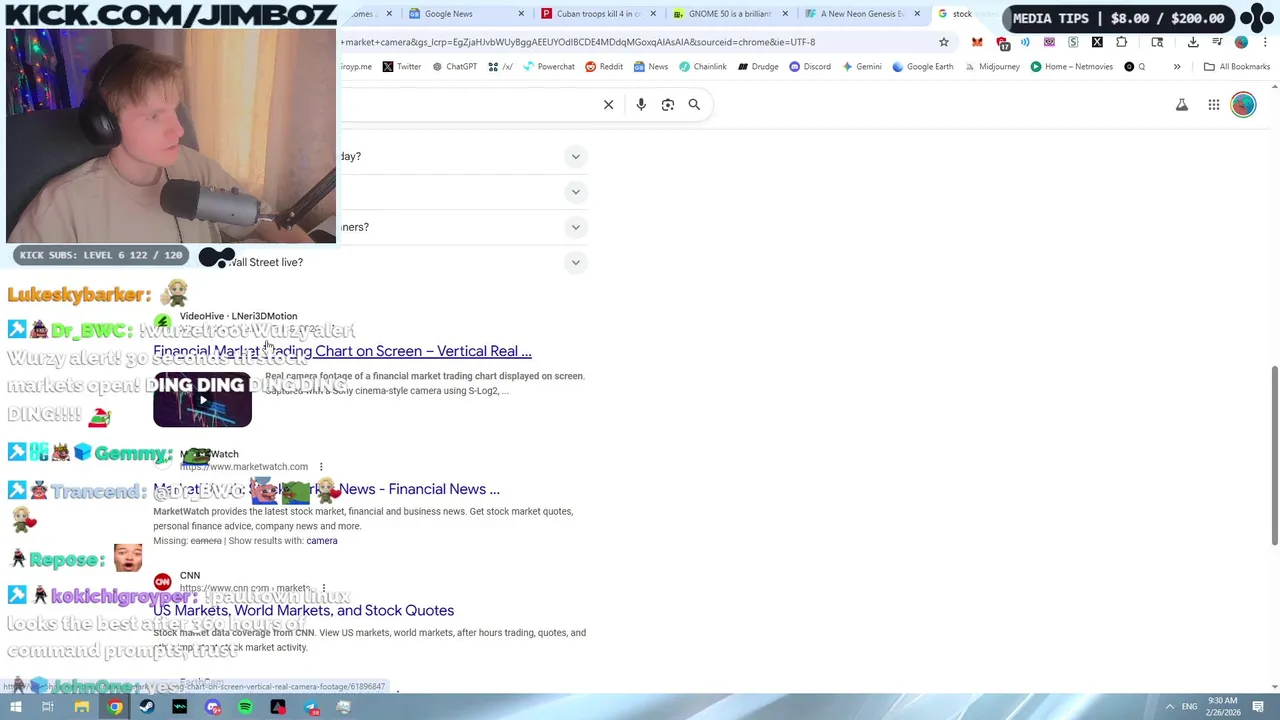
Task: Open the X extension icon in the toolbar
Action: pyautogui.click(x=1097, y=42)
